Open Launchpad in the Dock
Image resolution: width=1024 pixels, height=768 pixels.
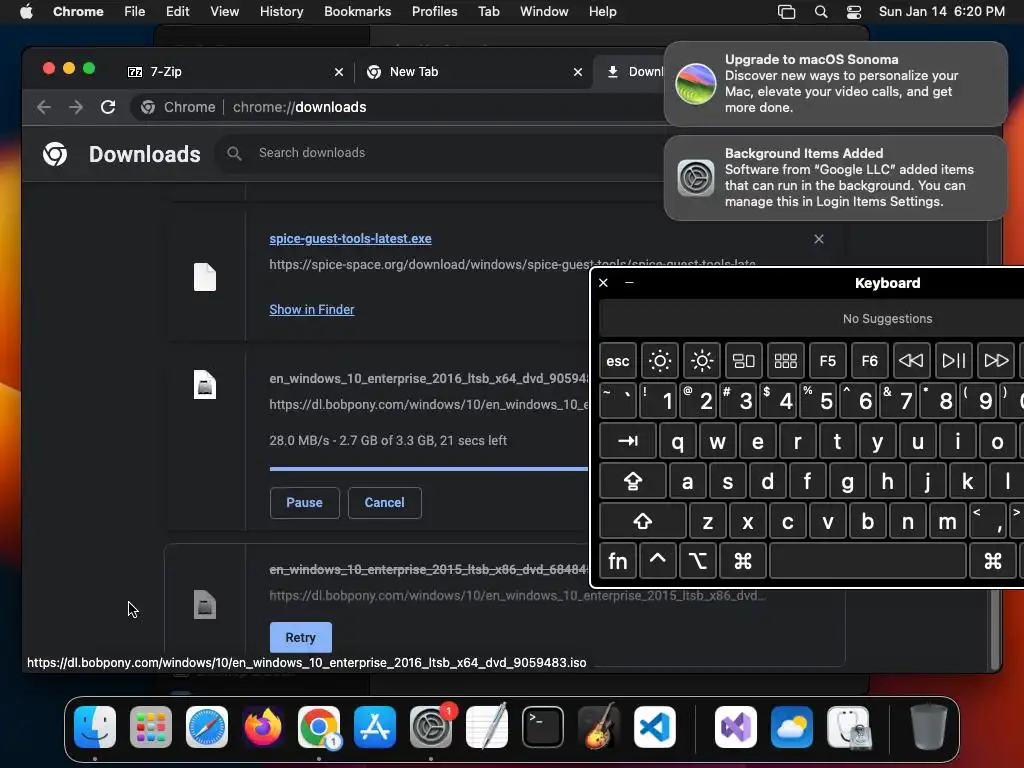[x=151, y=727]
